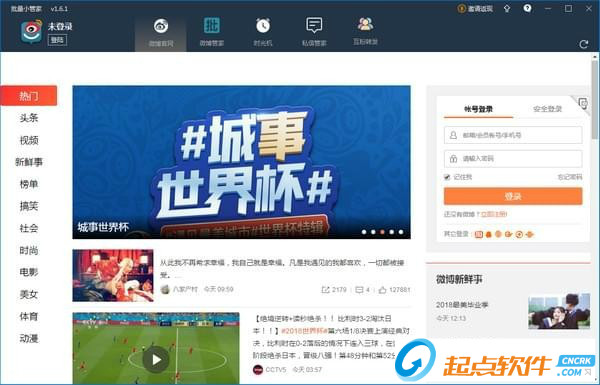Click the 登陆 button under 未登录
Screen dimensions: 600x385
pyautogui.click(x=57, y=40)
